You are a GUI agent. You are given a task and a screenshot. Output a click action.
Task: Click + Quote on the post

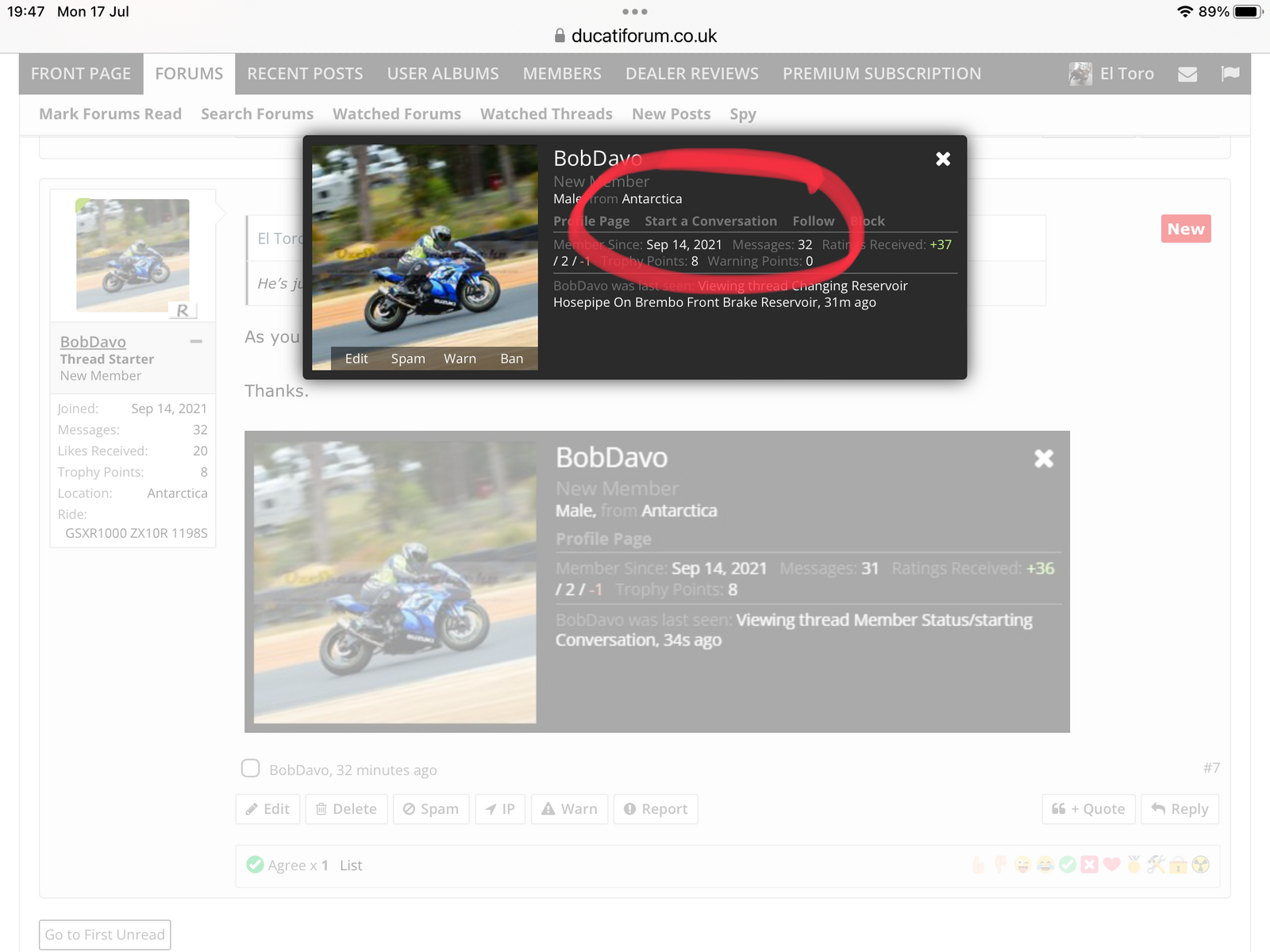tap(1088, 809)
